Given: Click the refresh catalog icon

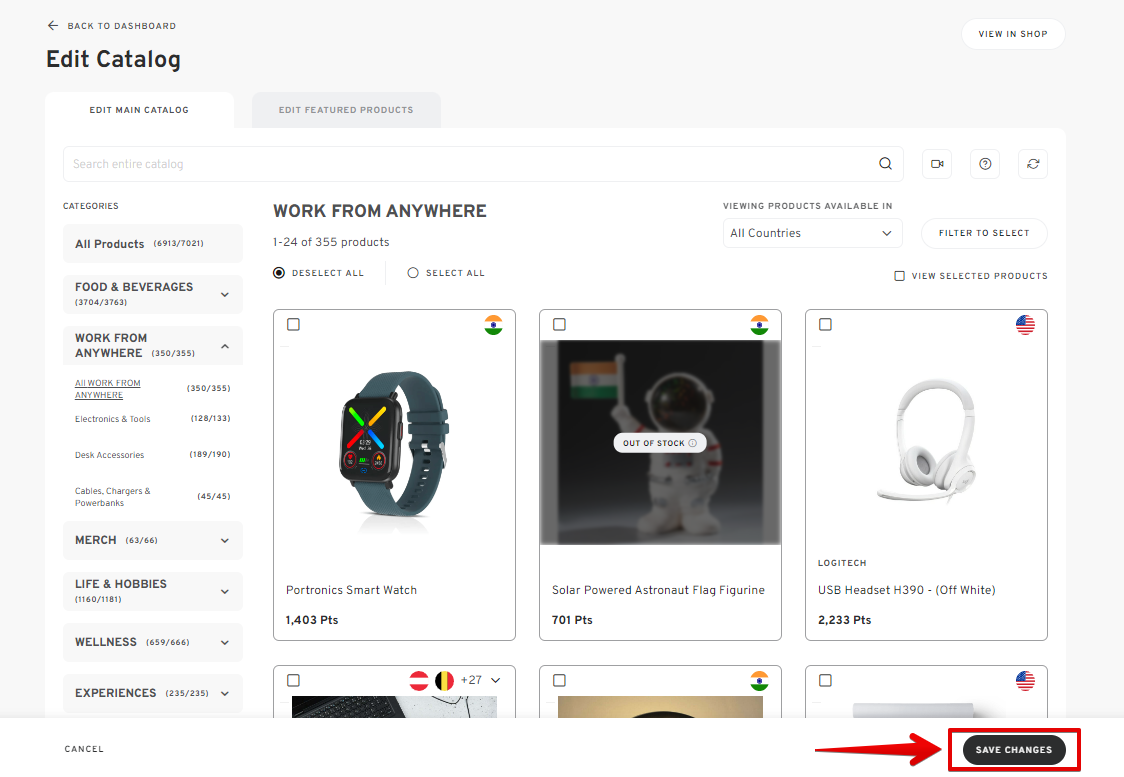Looking at the screenshot, I should click(1033, 164).
